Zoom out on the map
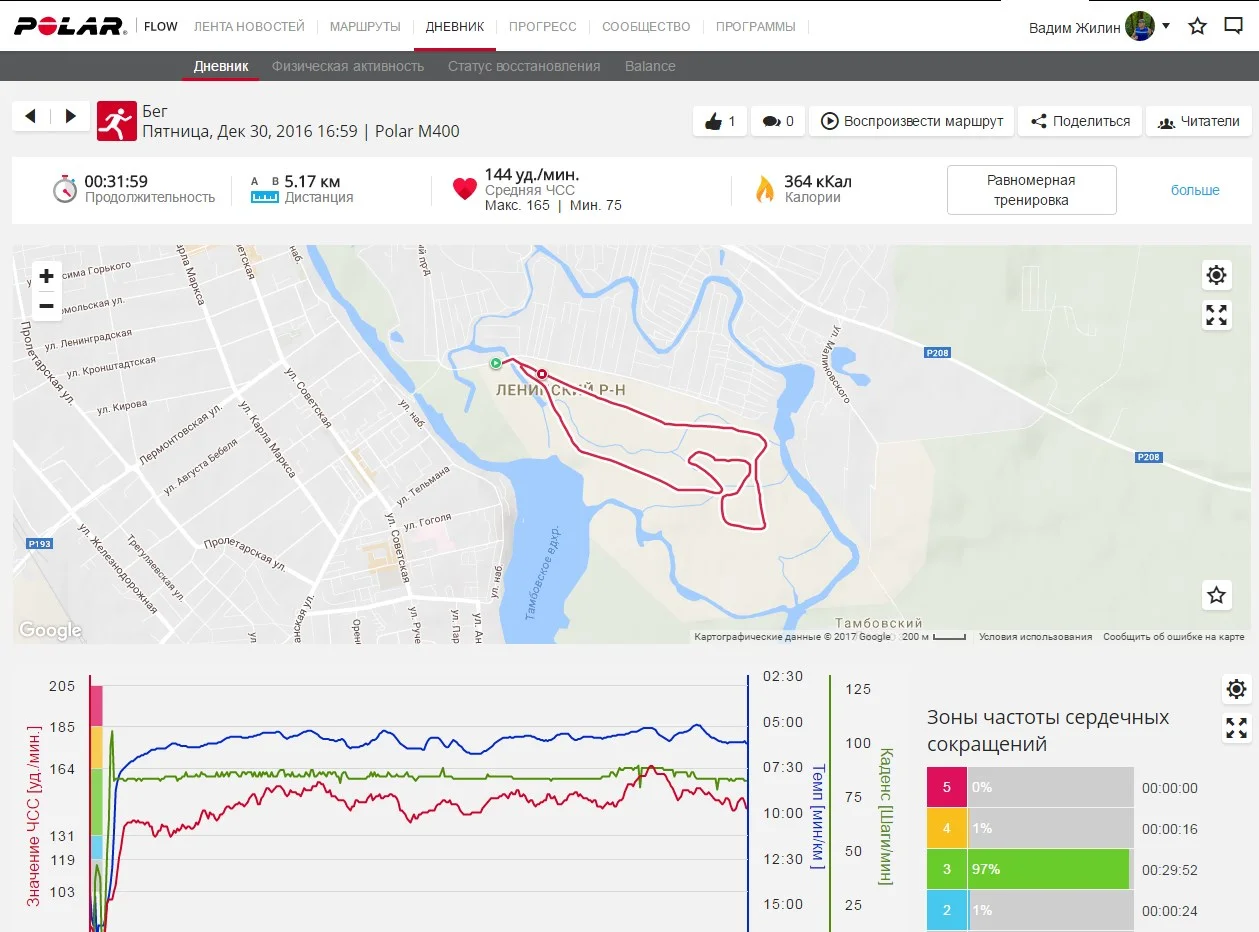Screen dimensions: 1259x932 (46, 306)
